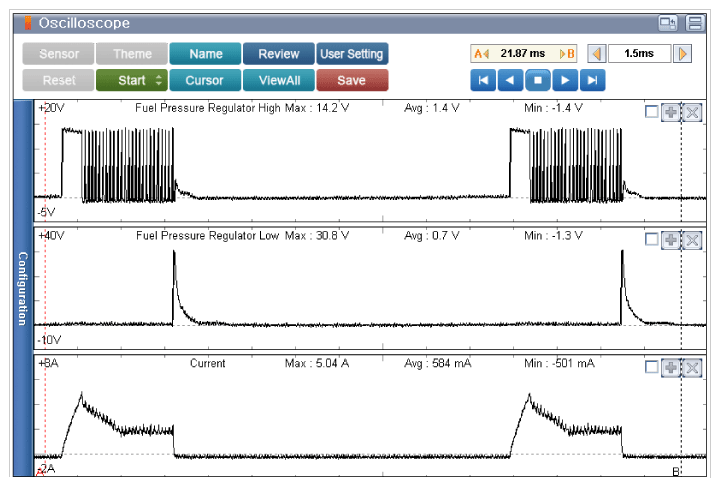Tick the Fuel Pressure Regulator High checkbox
720x487 pixels.
point(652,112)
